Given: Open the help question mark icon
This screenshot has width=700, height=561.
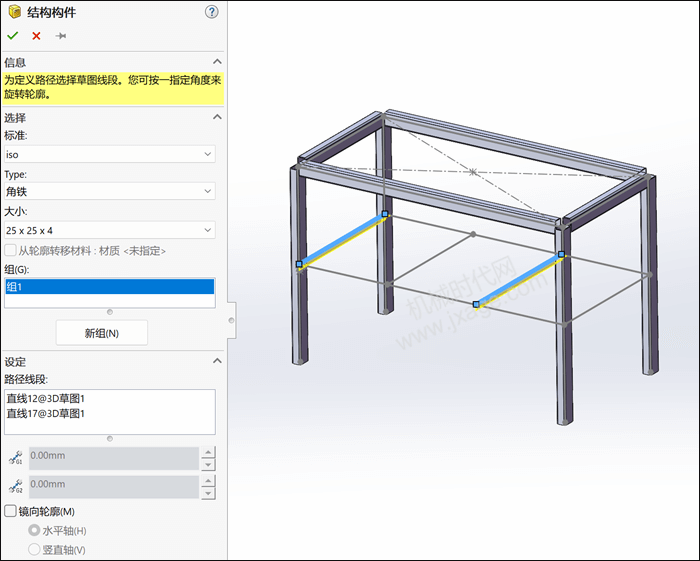Looking at the screenshot, I should tap(212, 12).
